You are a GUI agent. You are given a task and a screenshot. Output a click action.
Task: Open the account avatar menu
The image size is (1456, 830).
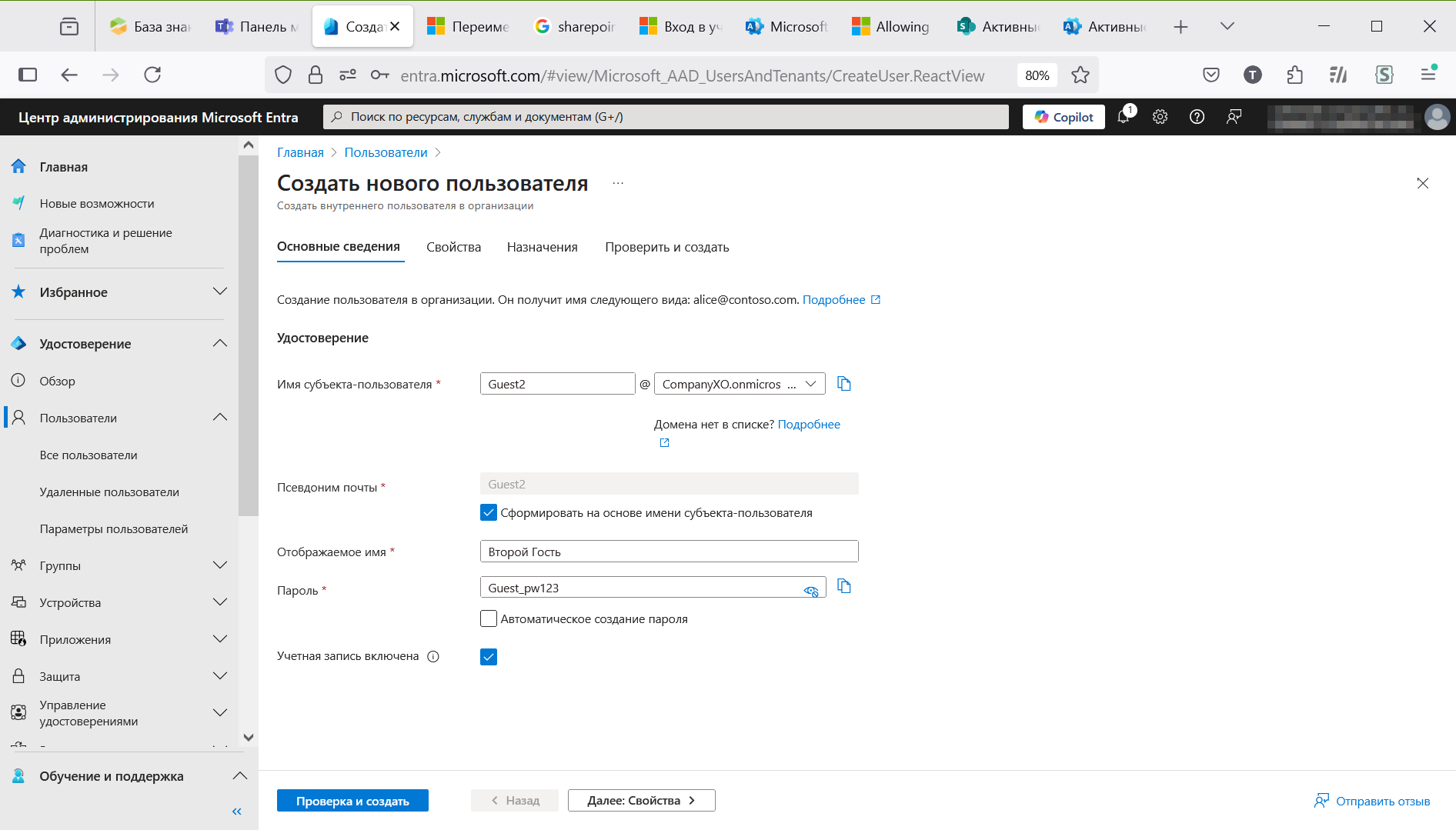[1437, 117]
